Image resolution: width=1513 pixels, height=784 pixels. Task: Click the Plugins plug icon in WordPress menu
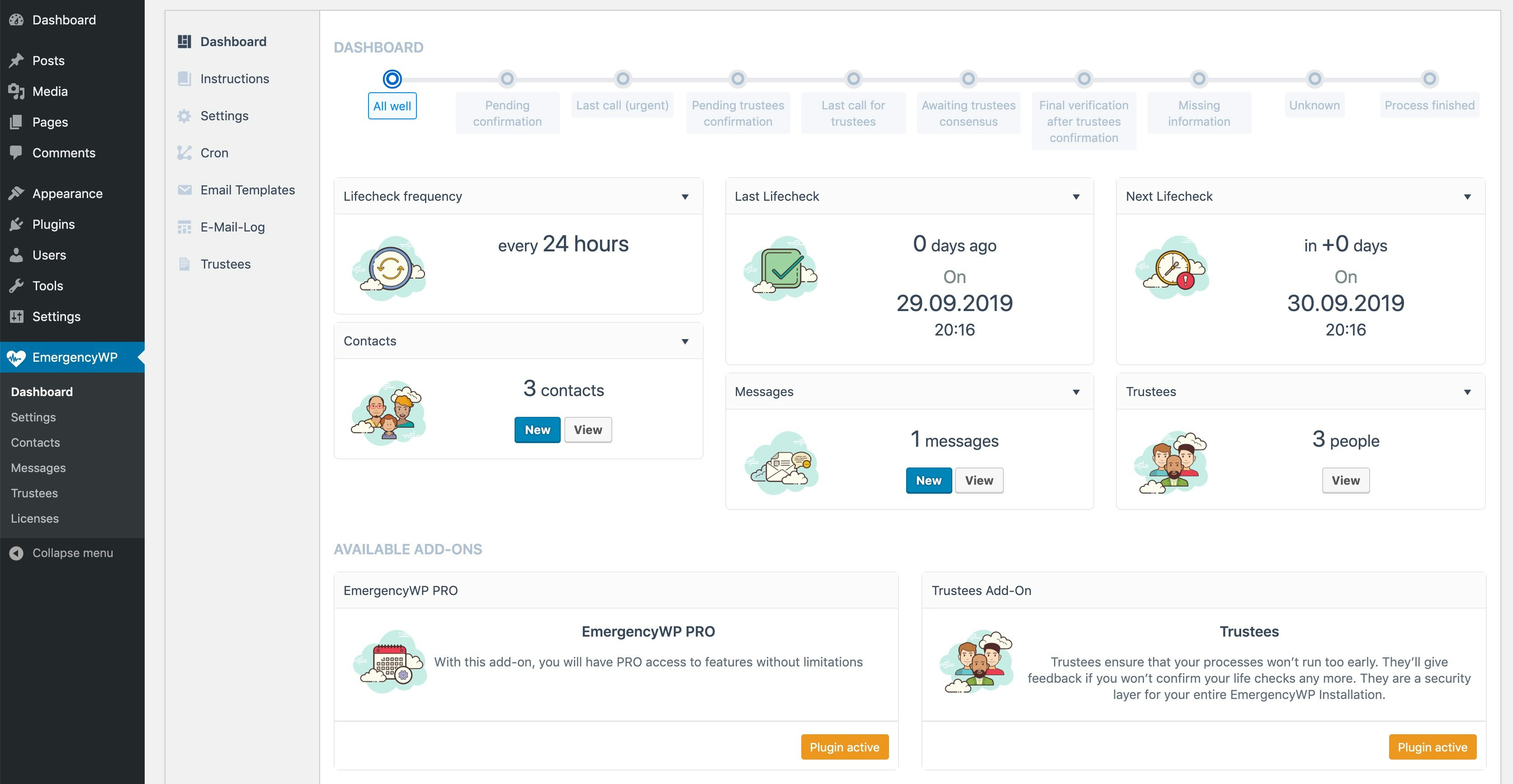point(16,224)
